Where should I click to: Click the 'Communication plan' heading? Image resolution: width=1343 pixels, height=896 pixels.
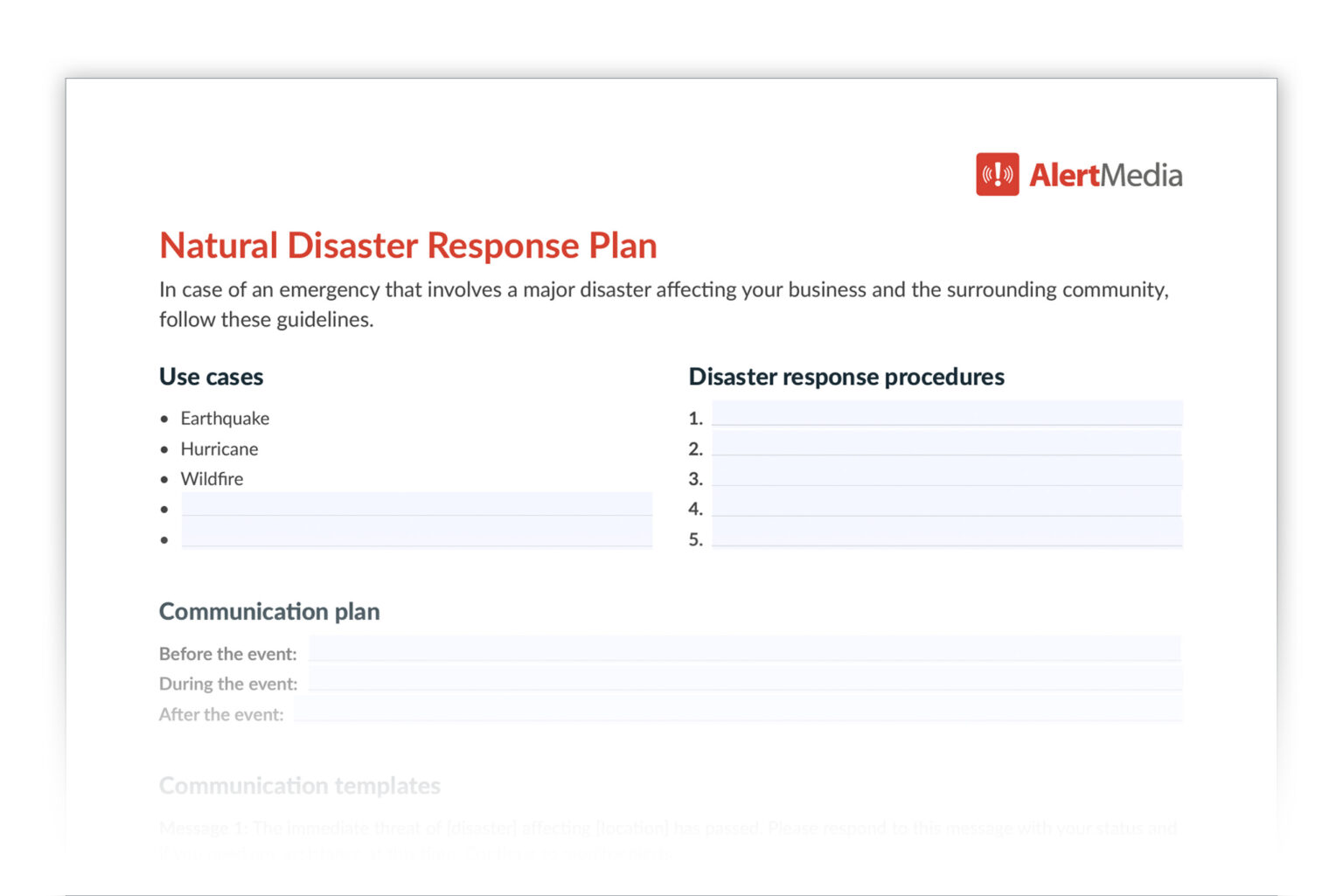coord(269,611)
